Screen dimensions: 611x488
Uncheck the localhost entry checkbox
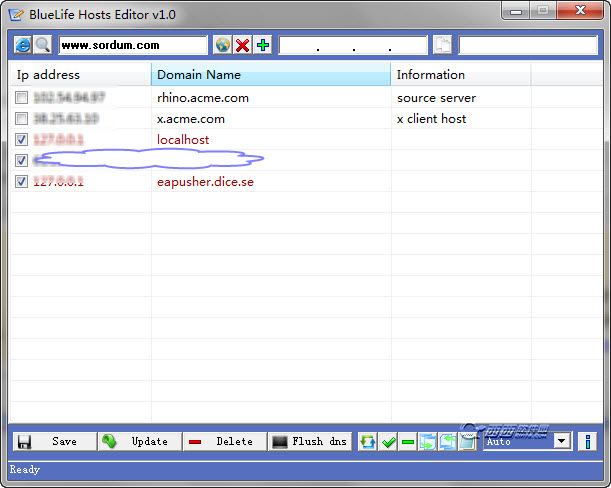pos(21,140)
